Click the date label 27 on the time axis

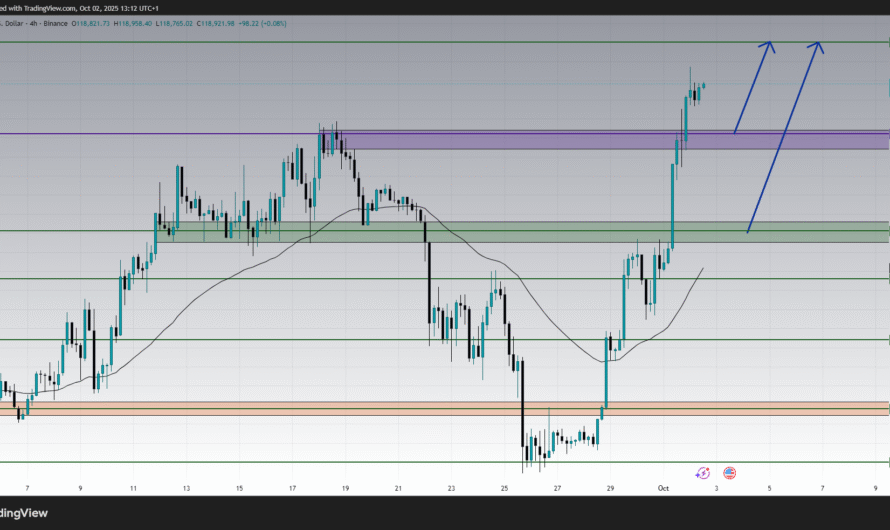(x=557, y=488)
